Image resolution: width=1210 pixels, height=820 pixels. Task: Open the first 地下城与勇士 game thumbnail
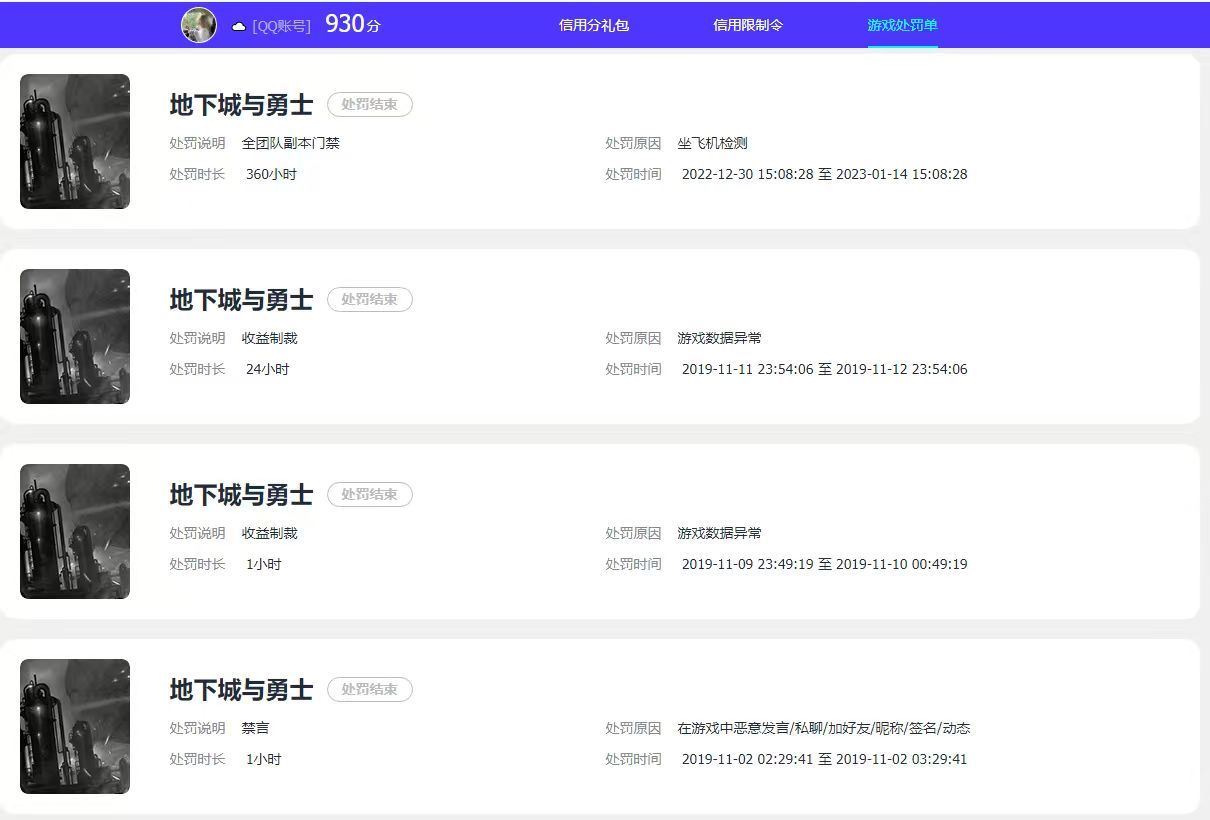[74, 141]
